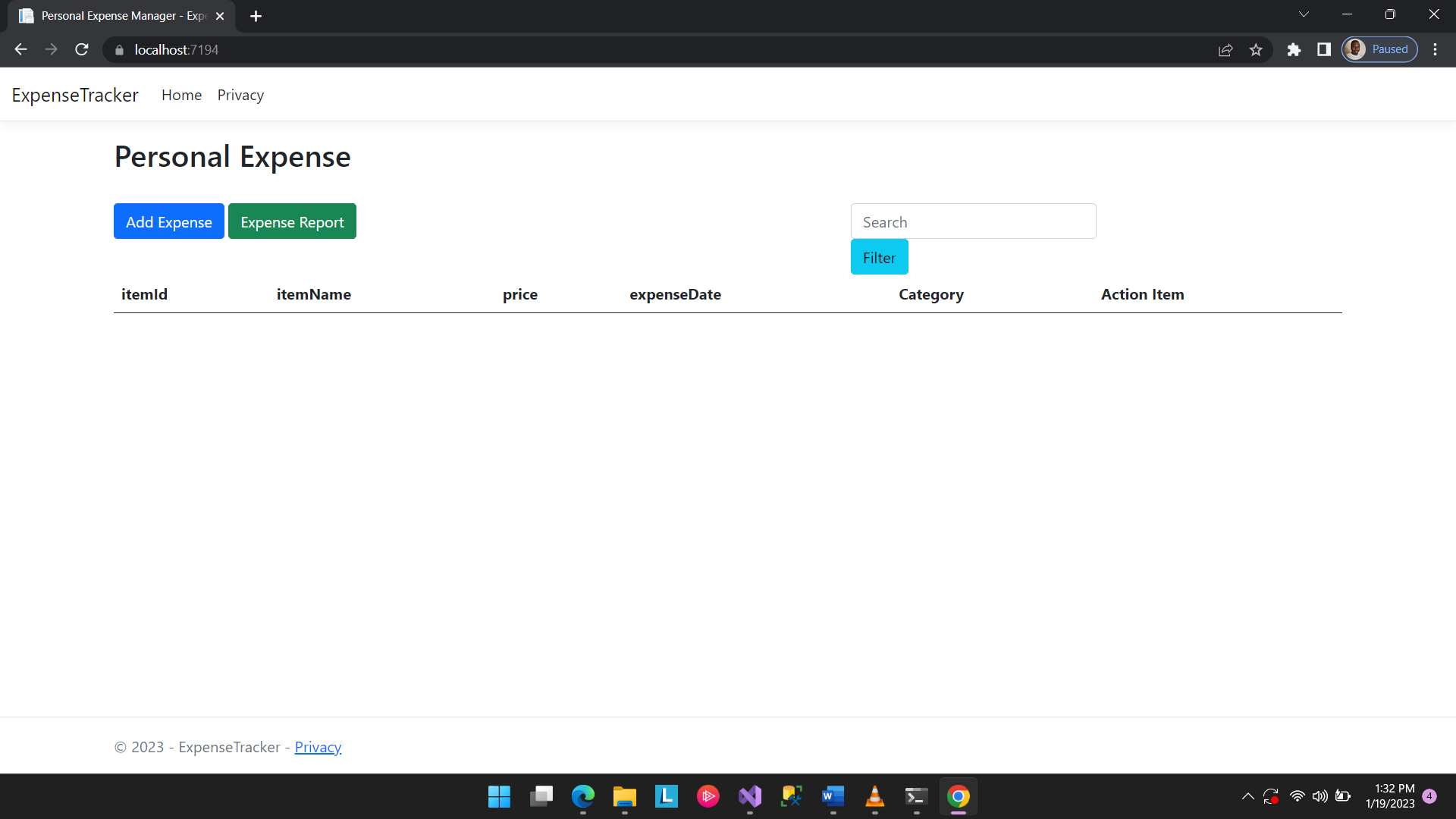Image resolution: width=1456 pixels, height=819 pixels.
Task: Click the browser extensions puzzle icon
Action: point(1294,49)
